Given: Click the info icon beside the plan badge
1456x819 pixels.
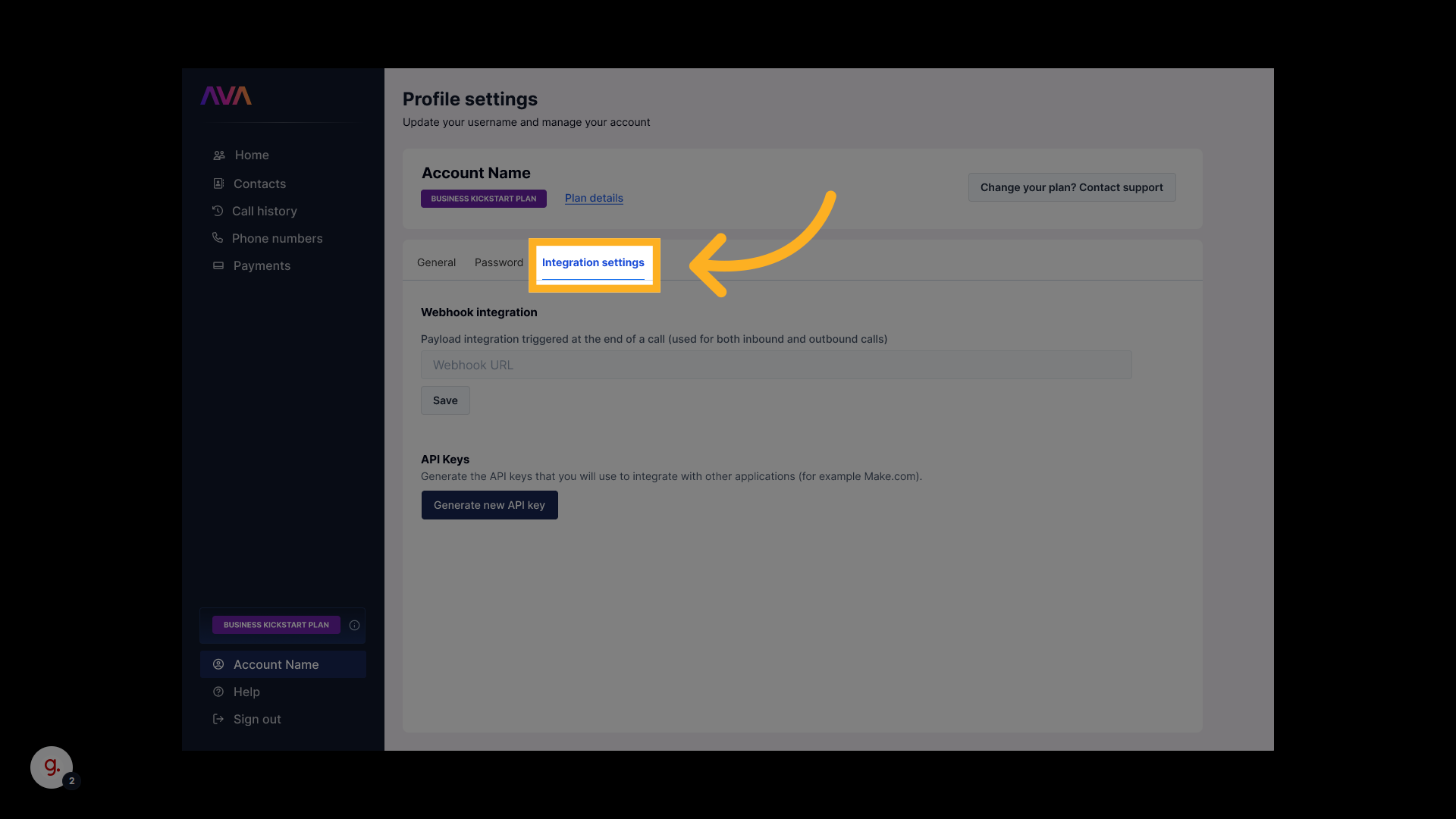Looking at the screenshot, I should (x=354, y=626).
